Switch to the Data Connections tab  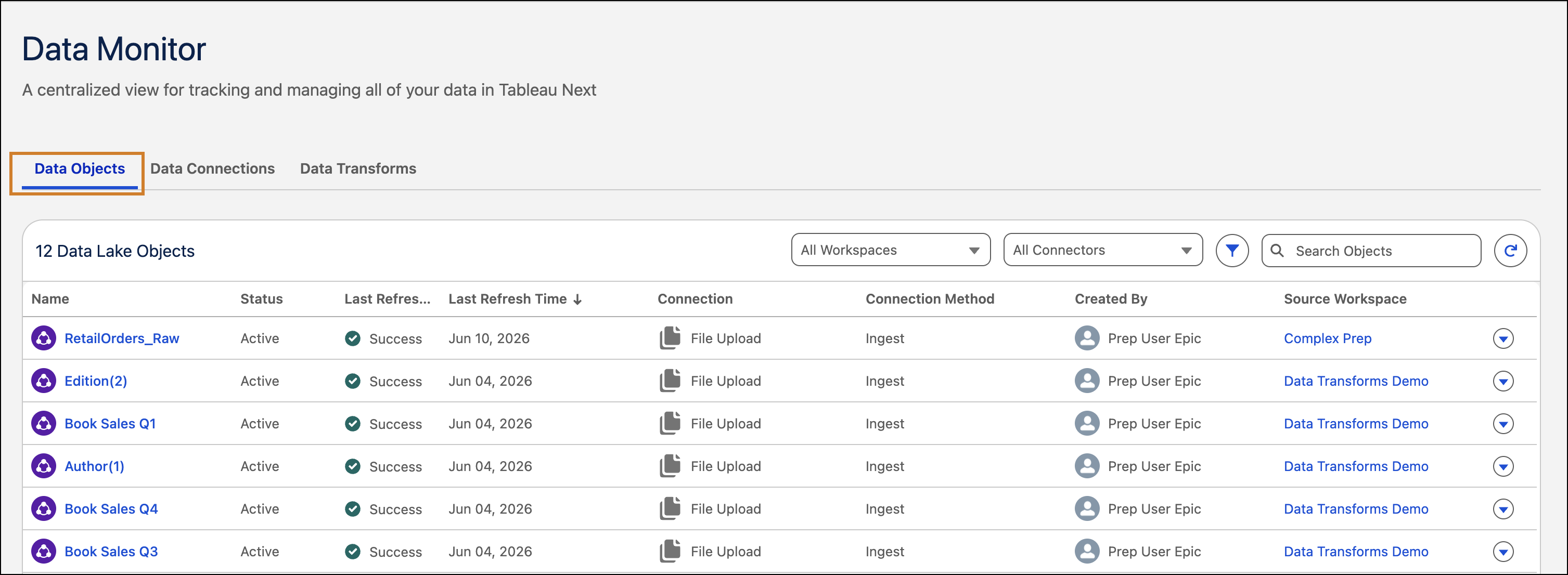[x=212, y=168]
